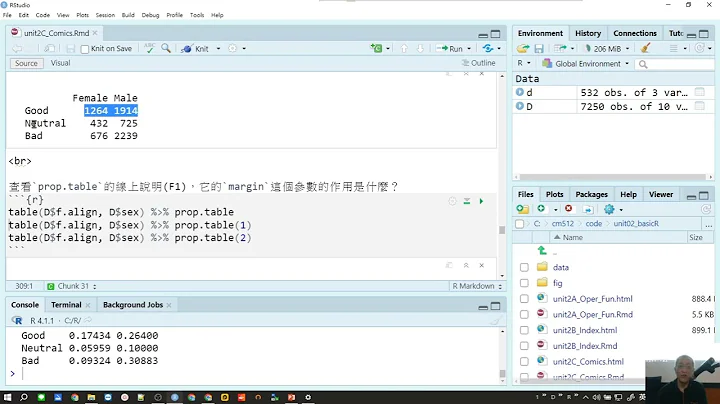
Task: Load workspace icon in Environment pane
Action: [x=523, y=48]
